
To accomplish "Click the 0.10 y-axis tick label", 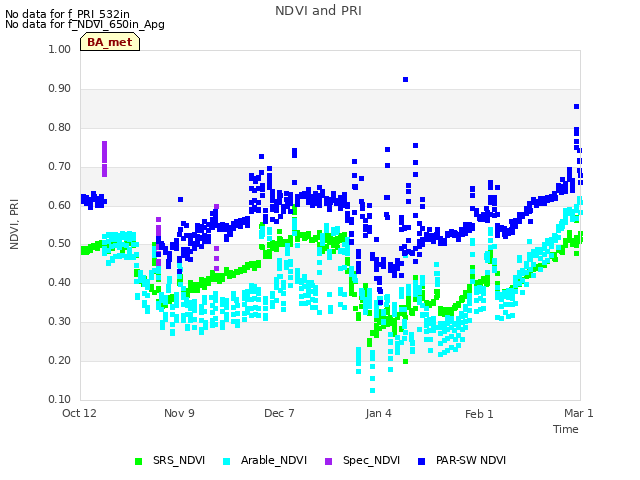I will point(60,399).
